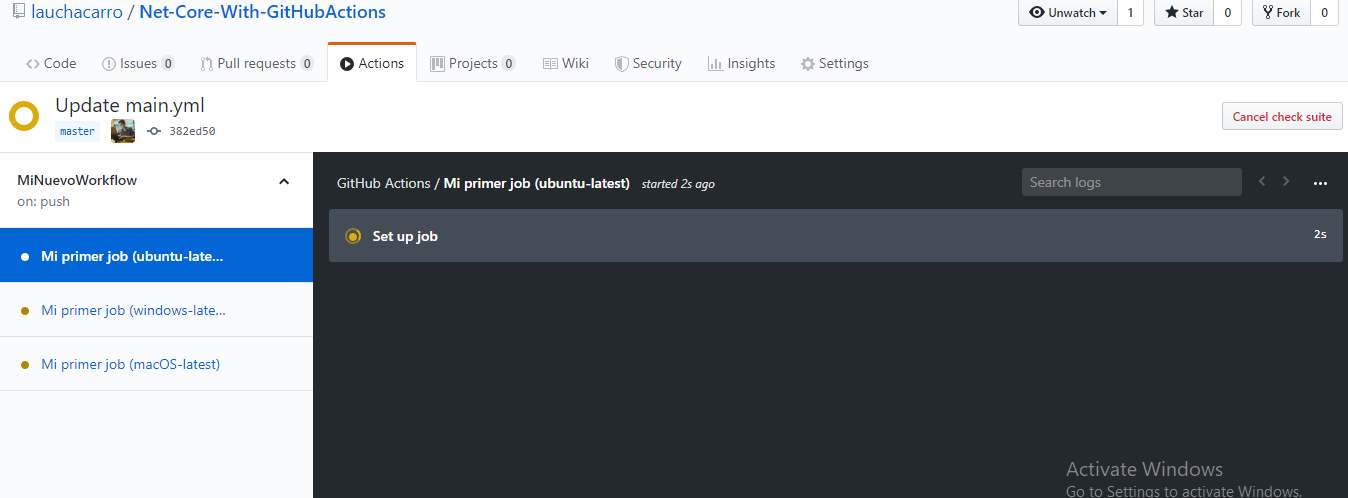This screenshot has width=1348, height=498.
Task: Click the on: push trigger text
Action: pos(44,201)
